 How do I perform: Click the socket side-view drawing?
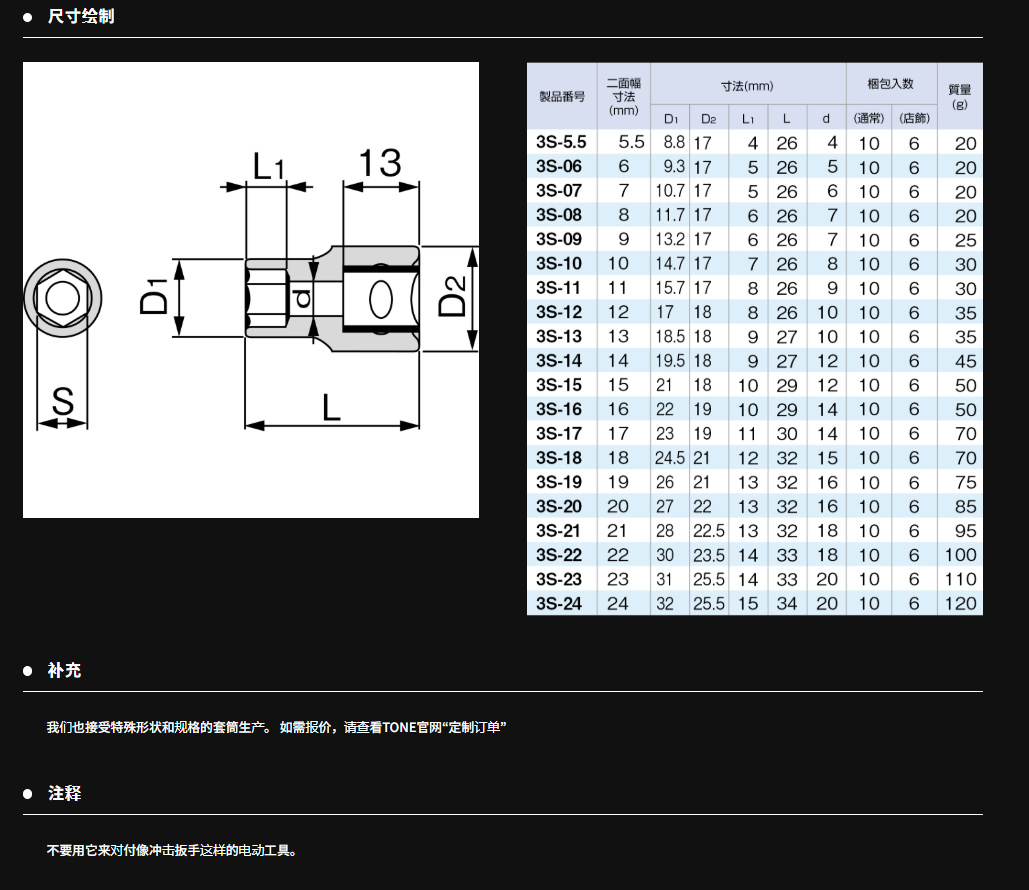(x=332, y=298)
